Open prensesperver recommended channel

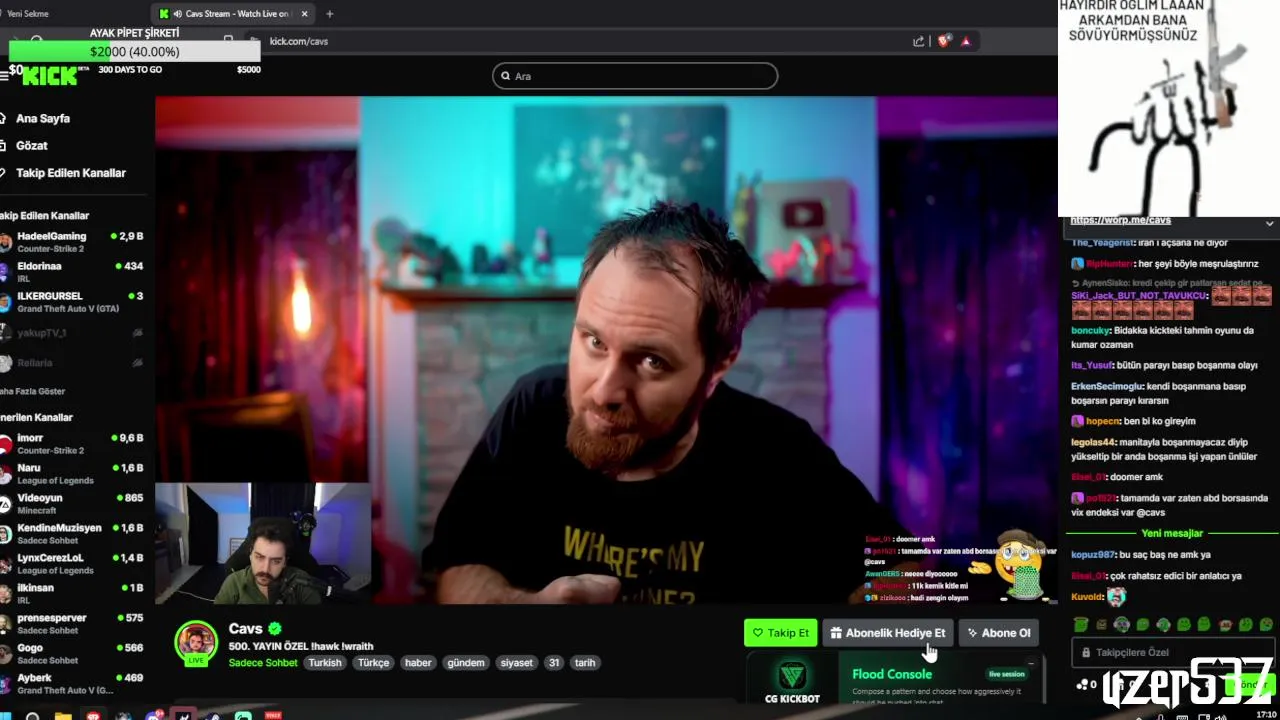coord(72,624)
